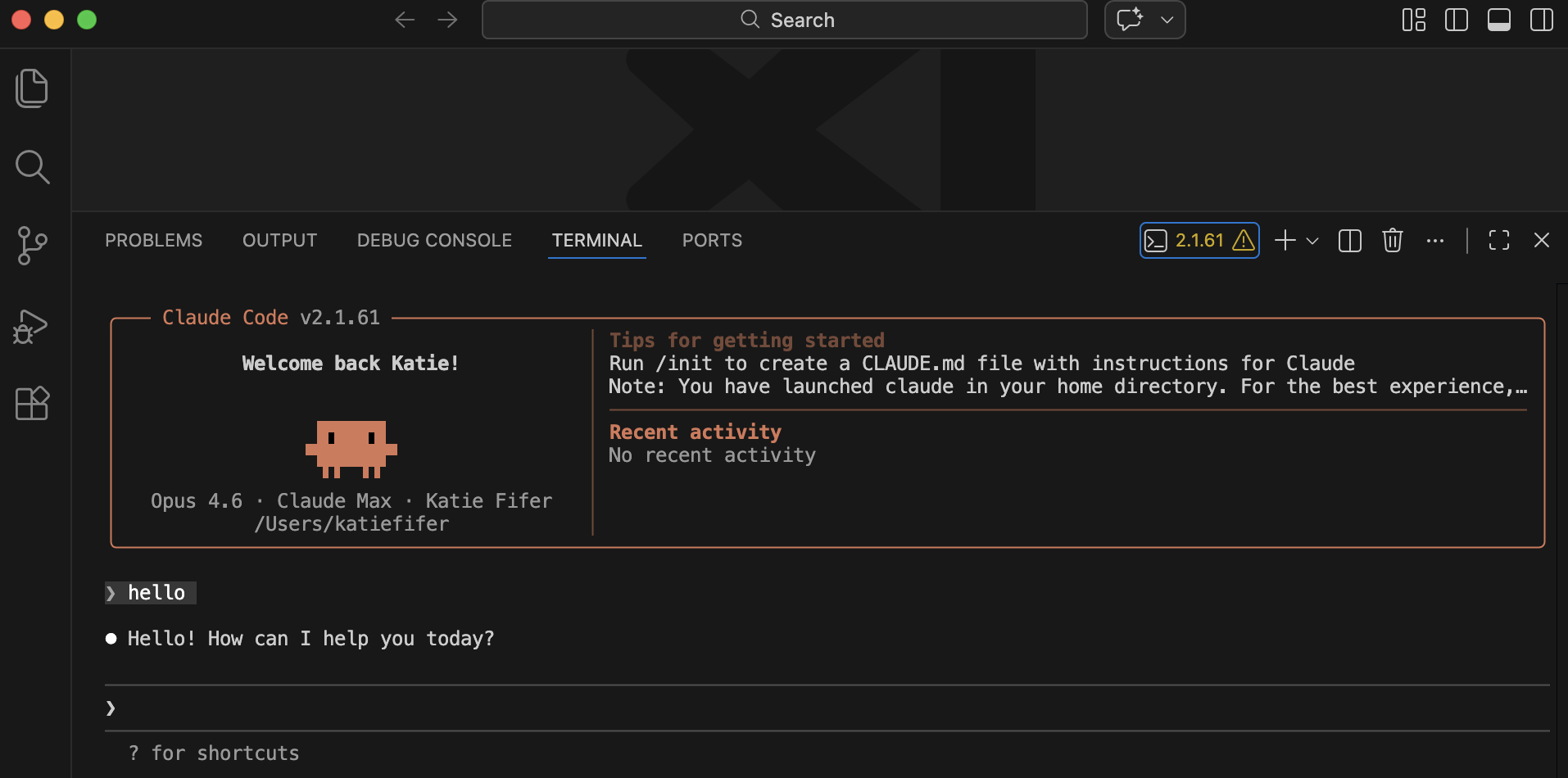Viewport: 1568px width, 778px height.
Task: Switch to the DEBUG CONSOLE tab
Action: tap(434, 240)
